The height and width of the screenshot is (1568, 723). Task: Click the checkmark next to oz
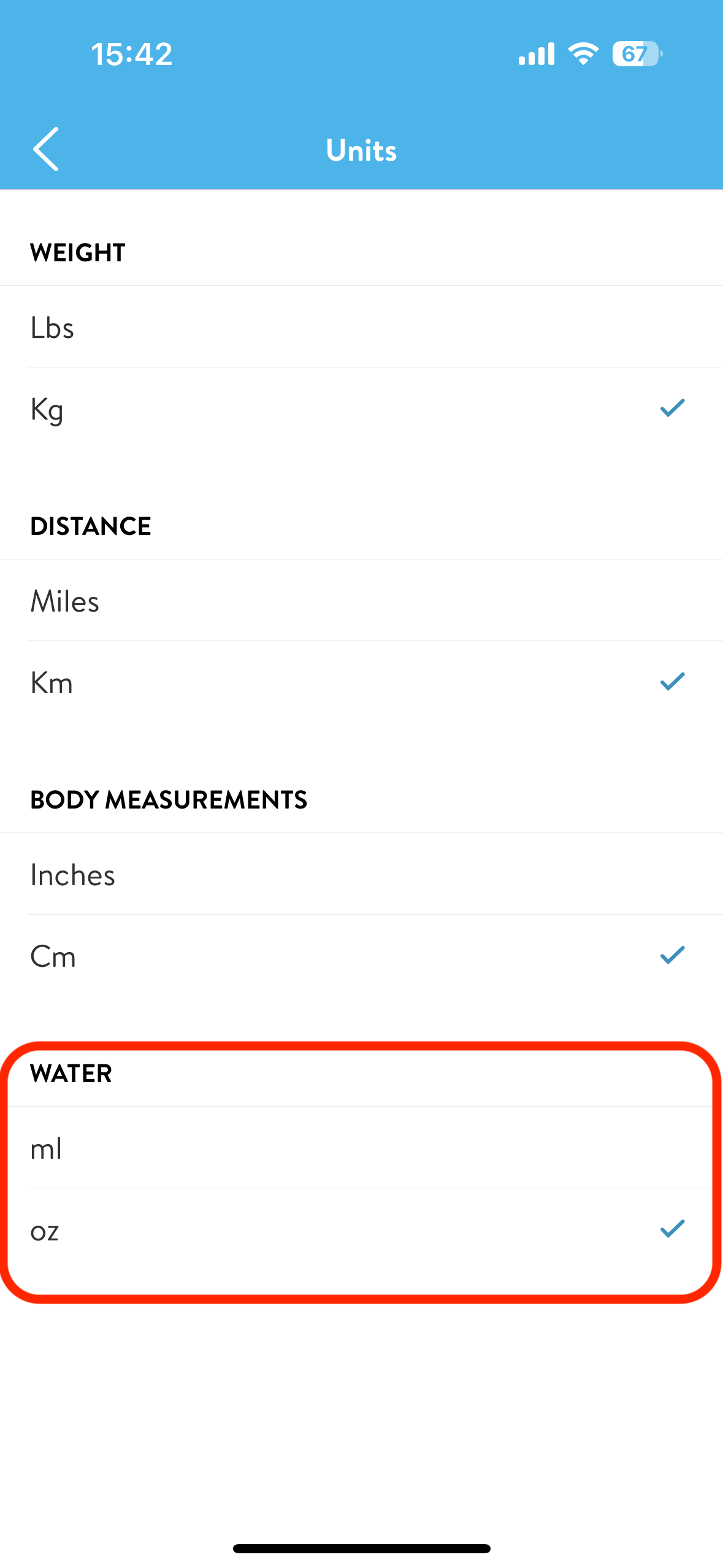coord(672,1229)
